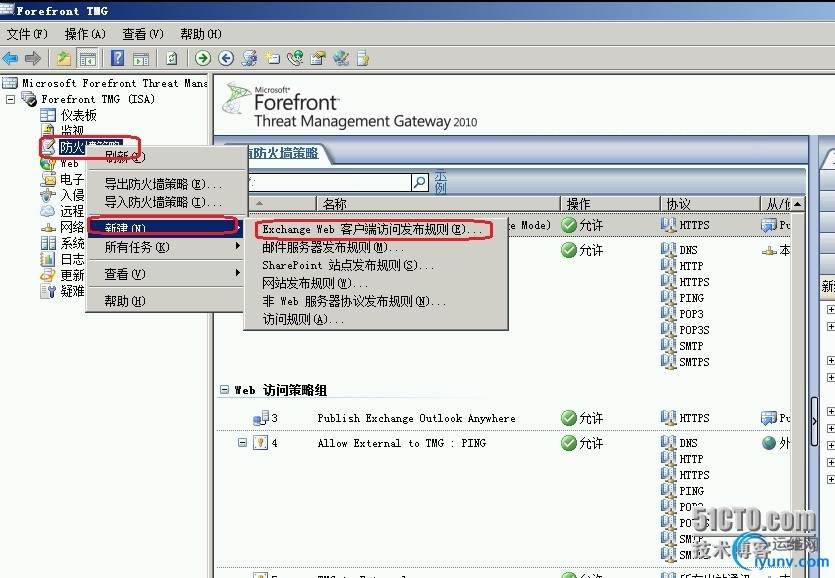Open the 查看(V) menu in menu bar

pyautogui.click(x=143, y=34)
